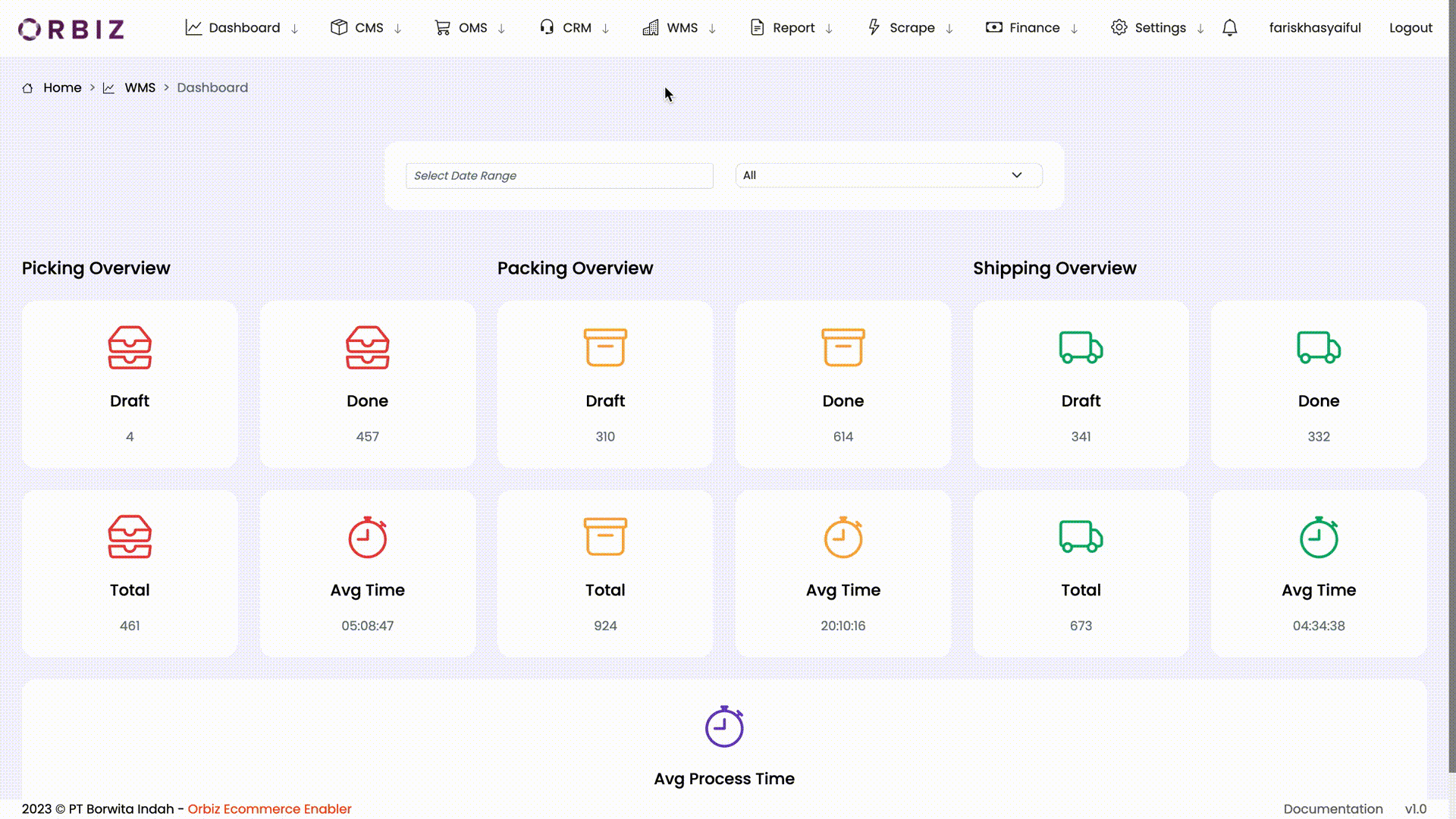Click the Logout button
This screenshot has height=819, width=1456.
1411,27
